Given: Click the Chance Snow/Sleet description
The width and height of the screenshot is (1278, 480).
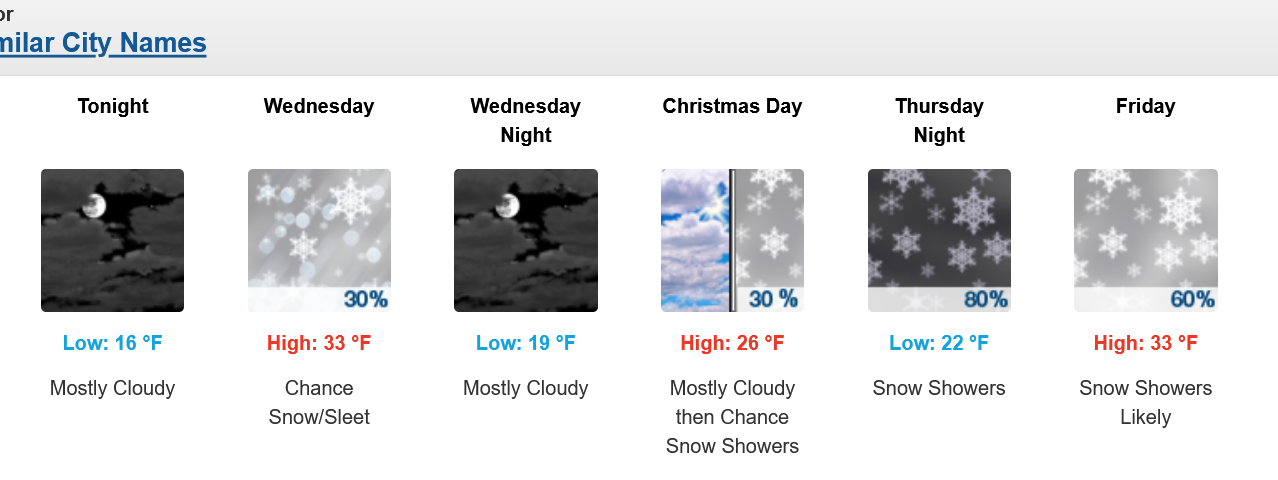Looking at the screenshot, I should pyautogui.click(x=319, y=402).
